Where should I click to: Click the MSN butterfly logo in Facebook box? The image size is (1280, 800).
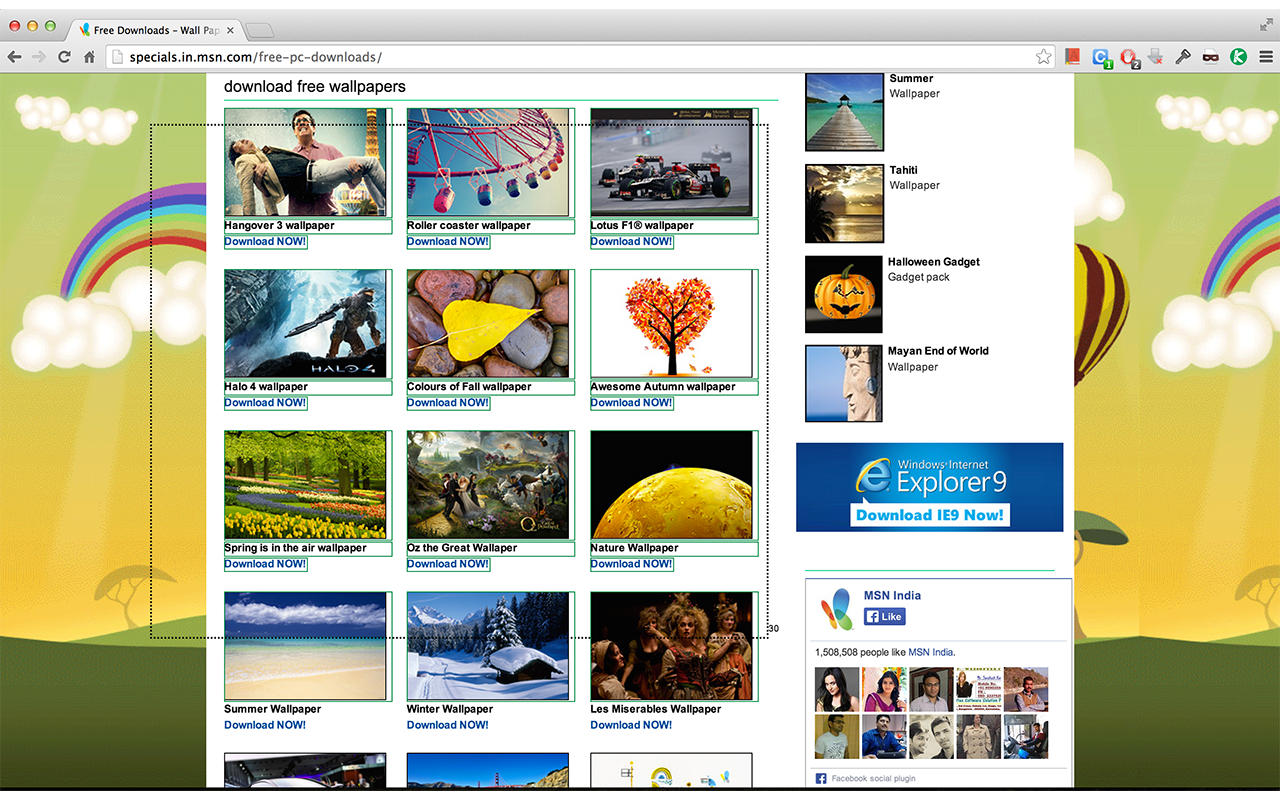[x=837, y=608]
